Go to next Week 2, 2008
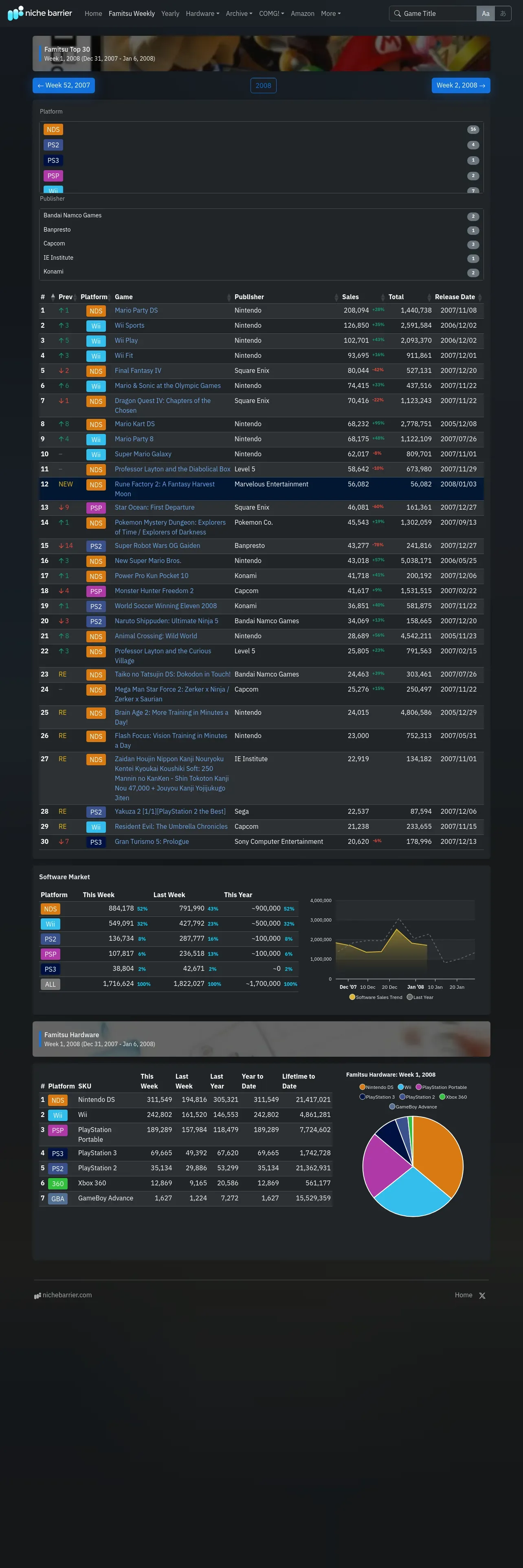The width and height of the screenshot is (523, 1568). tap(461, 85)
